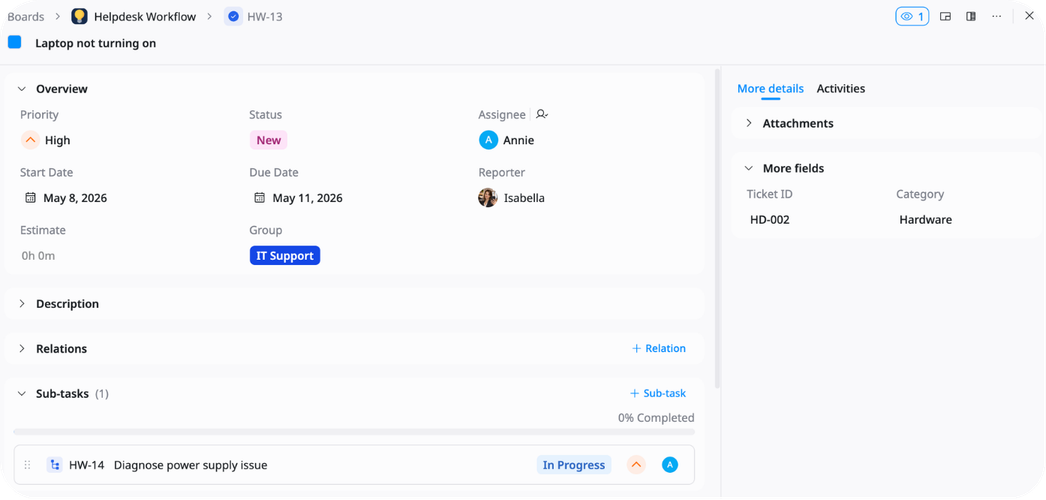Open the IT Support group selector
Viewport: 1046px width, 500px height.
[x=285, y=255]
